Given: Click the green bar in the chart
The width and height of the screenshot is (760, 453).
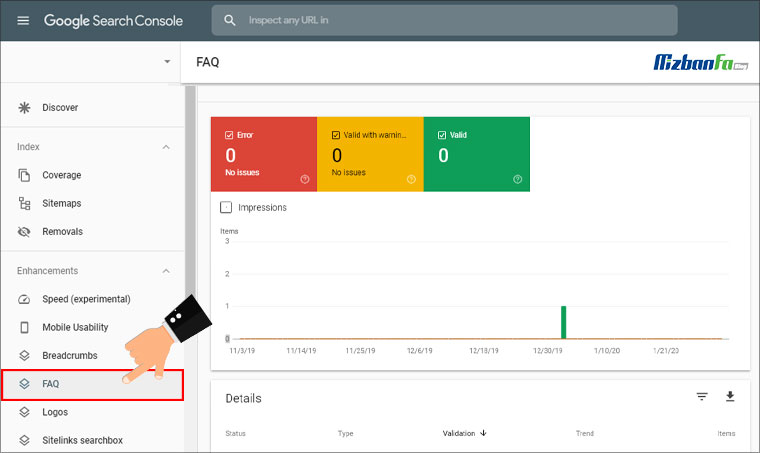Looking at the screenshot, I should pos(564,322).
